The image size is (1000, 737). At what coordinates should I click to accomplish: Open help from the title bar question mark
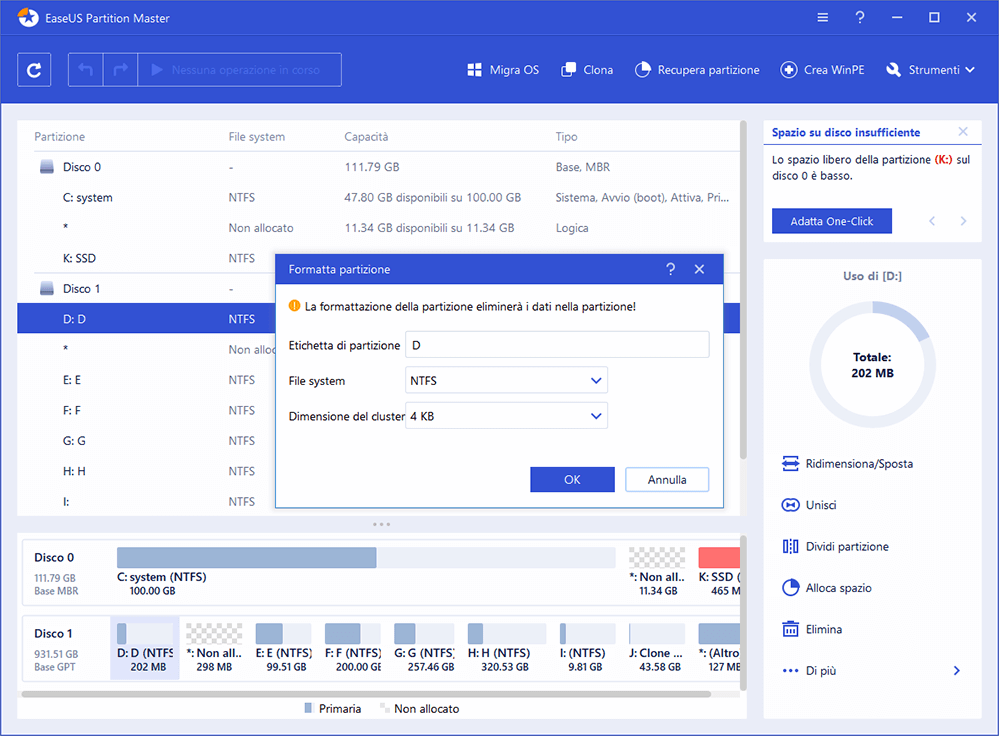coord(860,17)
